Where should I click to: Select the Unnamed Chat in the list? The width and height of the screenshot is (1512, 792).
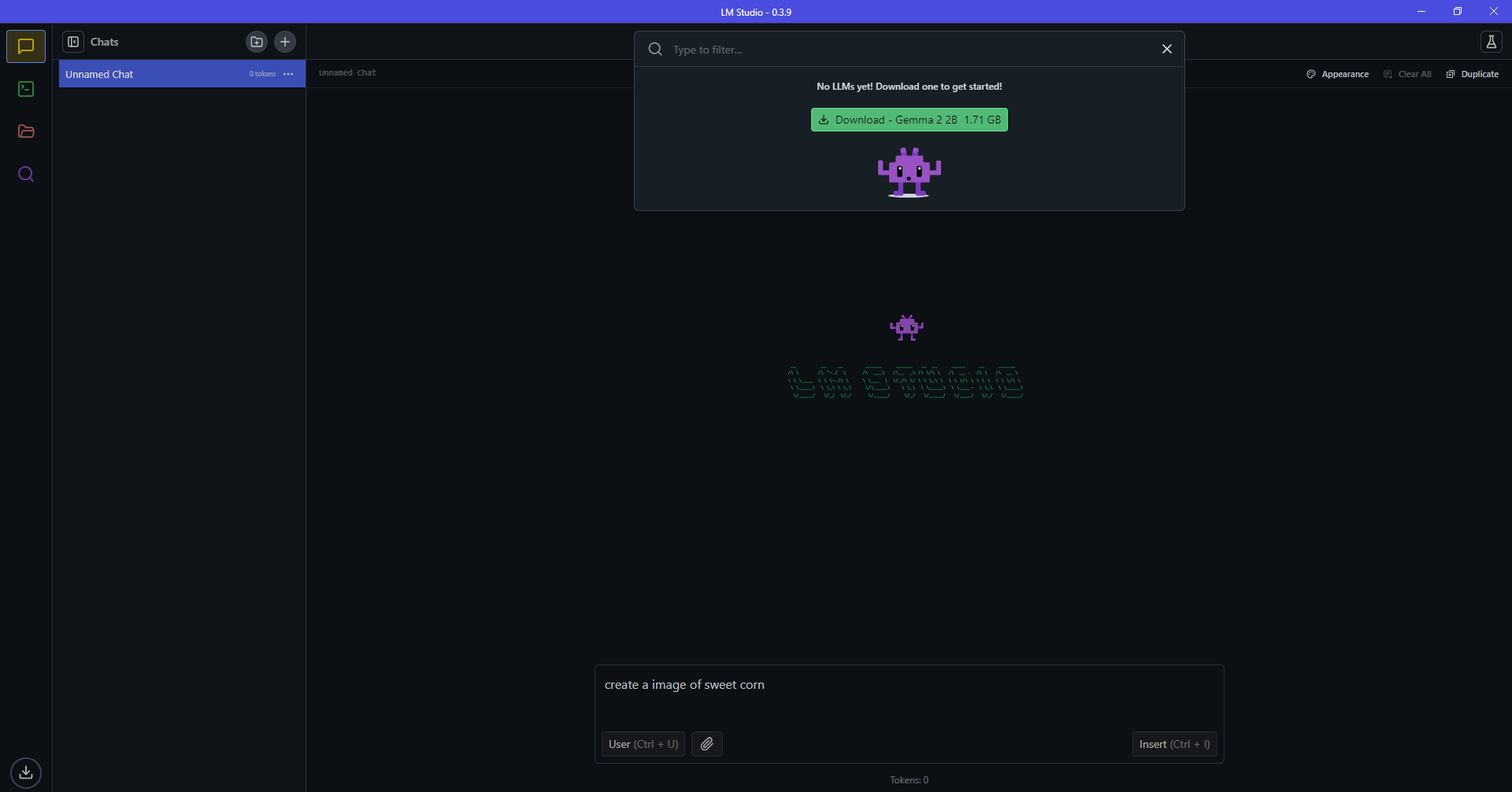(182, 74)
